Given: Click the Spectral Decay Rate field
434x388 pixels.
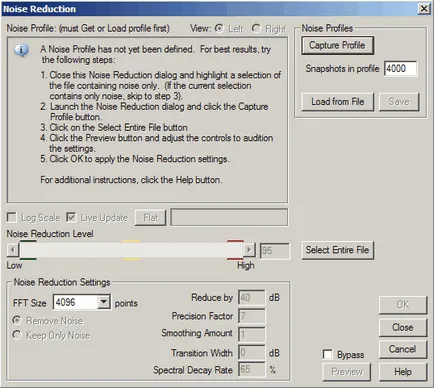Looking at the screenshot, I should tap(252, 370).
